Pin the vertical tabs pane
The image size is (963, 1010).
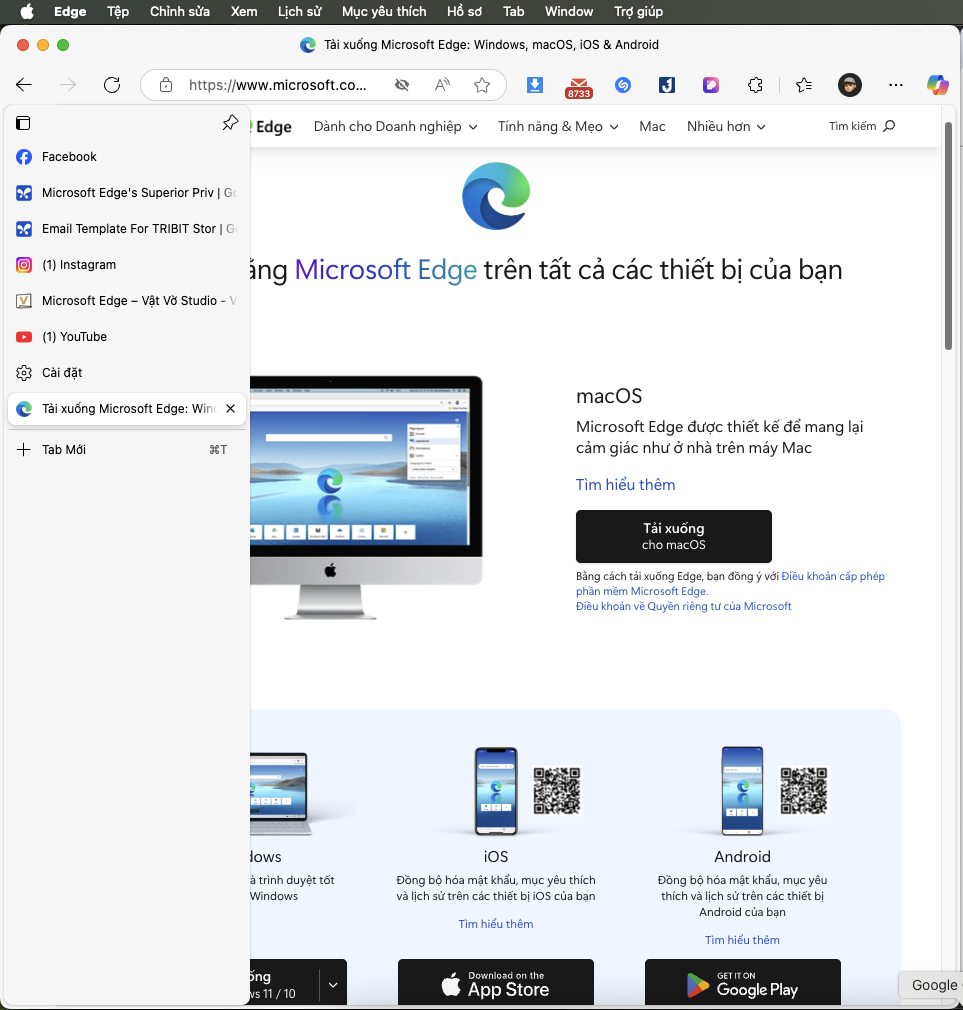[230, 122]
